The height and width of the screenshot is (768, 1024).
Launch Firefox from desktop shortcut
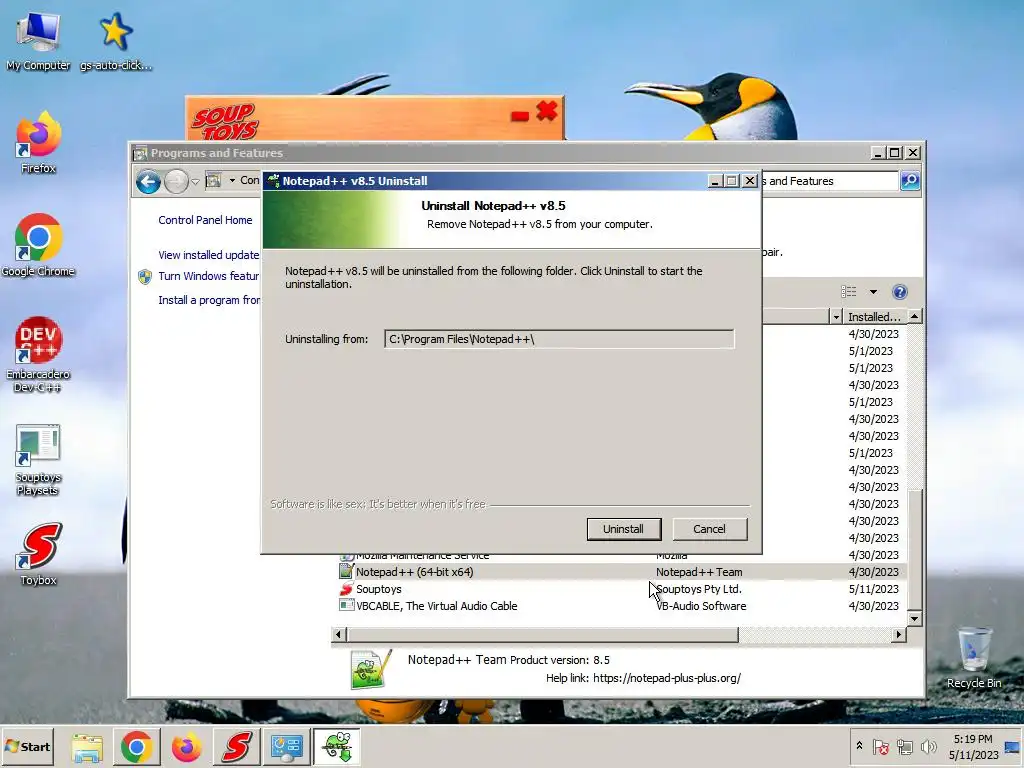click(x=38, y=142)
